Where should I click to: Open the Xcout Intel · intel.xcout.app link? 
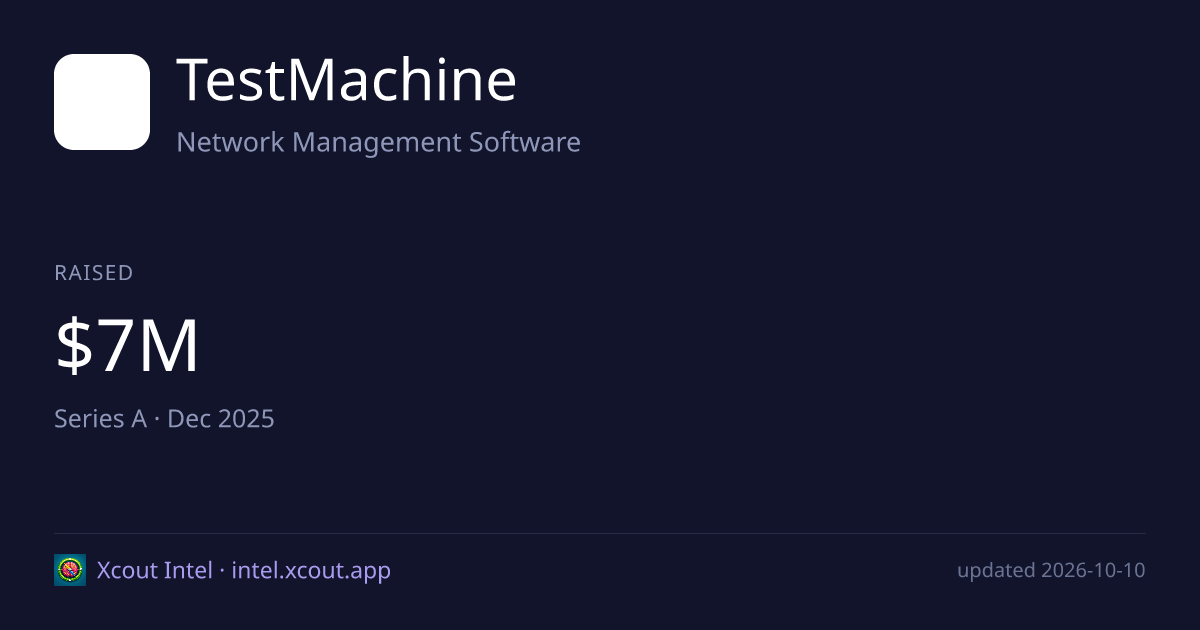244,570
